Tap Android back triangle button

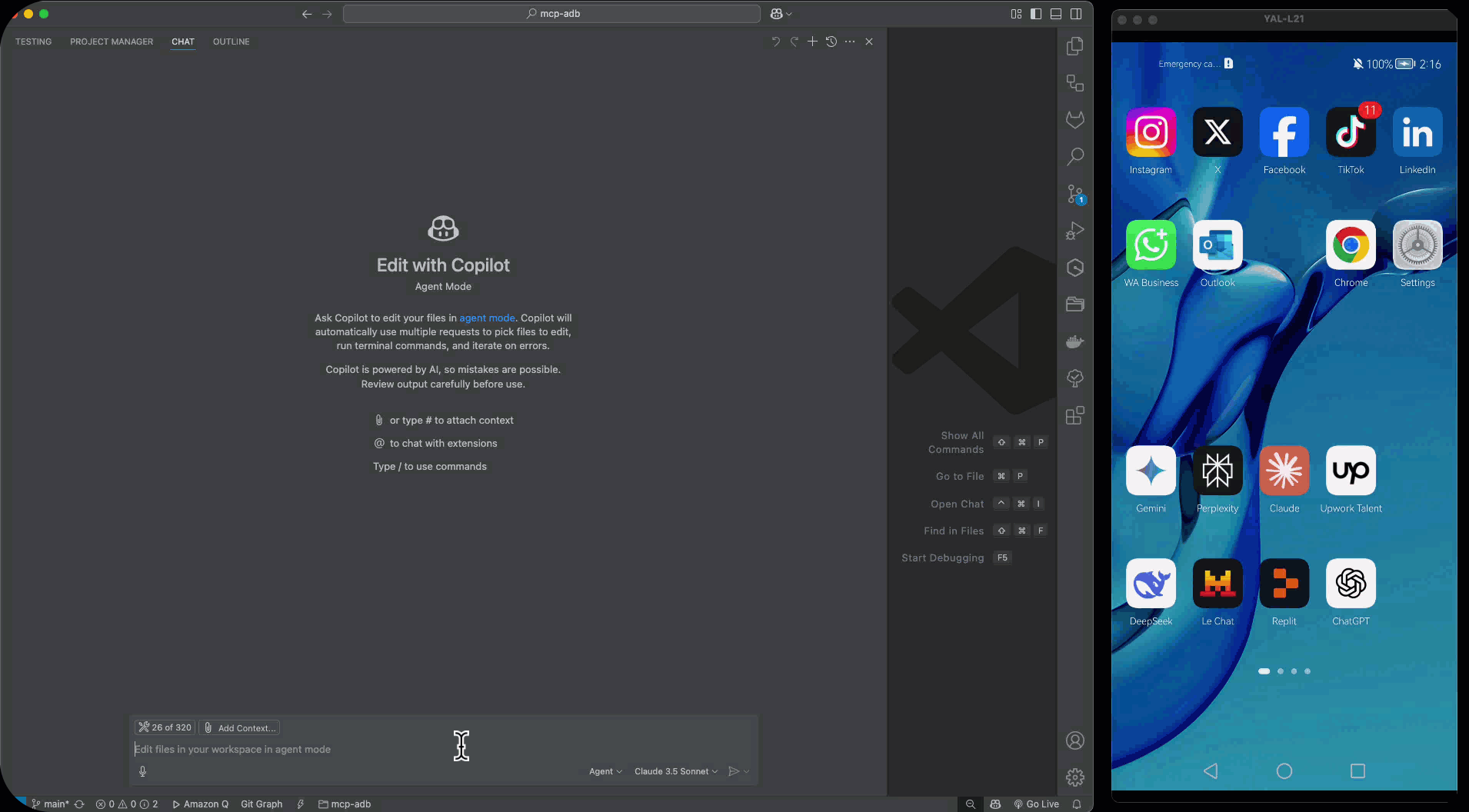(x=1211, y=770)
